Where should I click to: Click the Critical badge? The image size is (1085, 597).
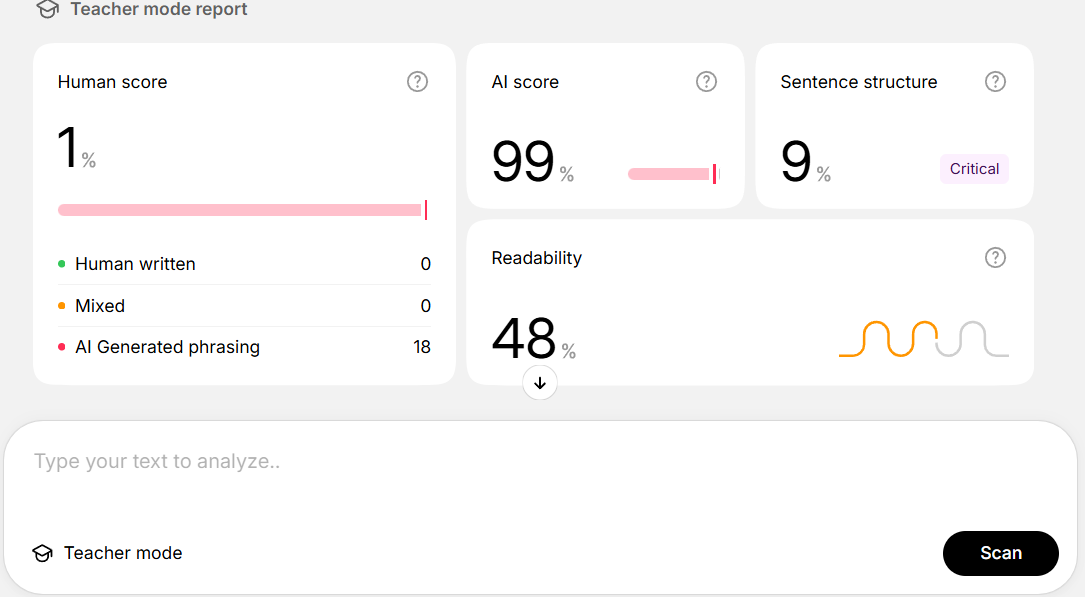pyautogui.click(x=974, y=169)
